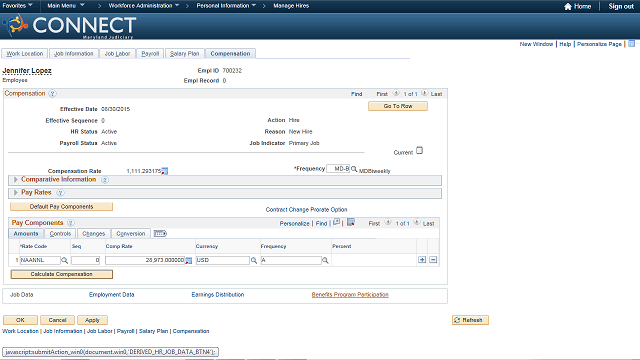The image size is (640, 360).
Task: View all pay components icon
Action: pyautogui.click(x=336, y=222)
